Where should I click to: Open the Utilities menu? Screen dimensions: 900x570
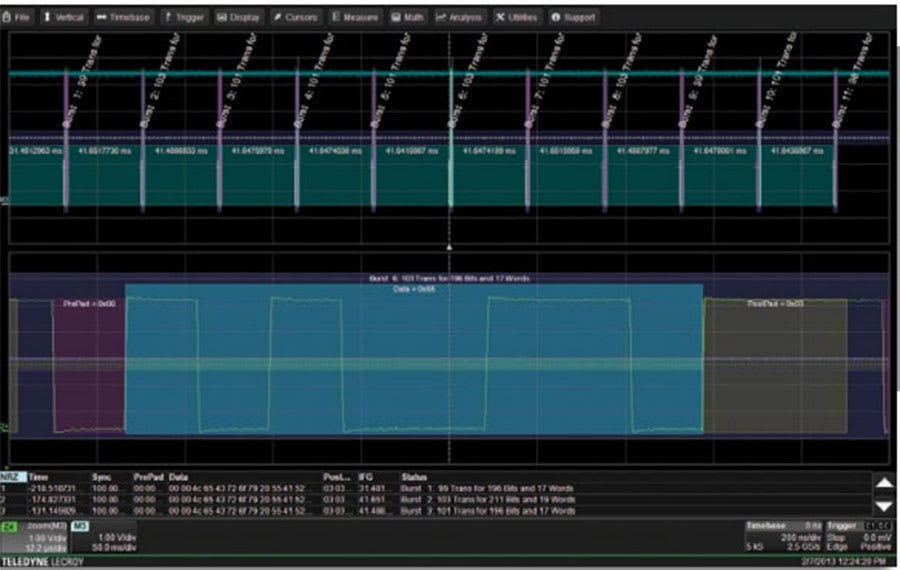click(x=517, y=17)
